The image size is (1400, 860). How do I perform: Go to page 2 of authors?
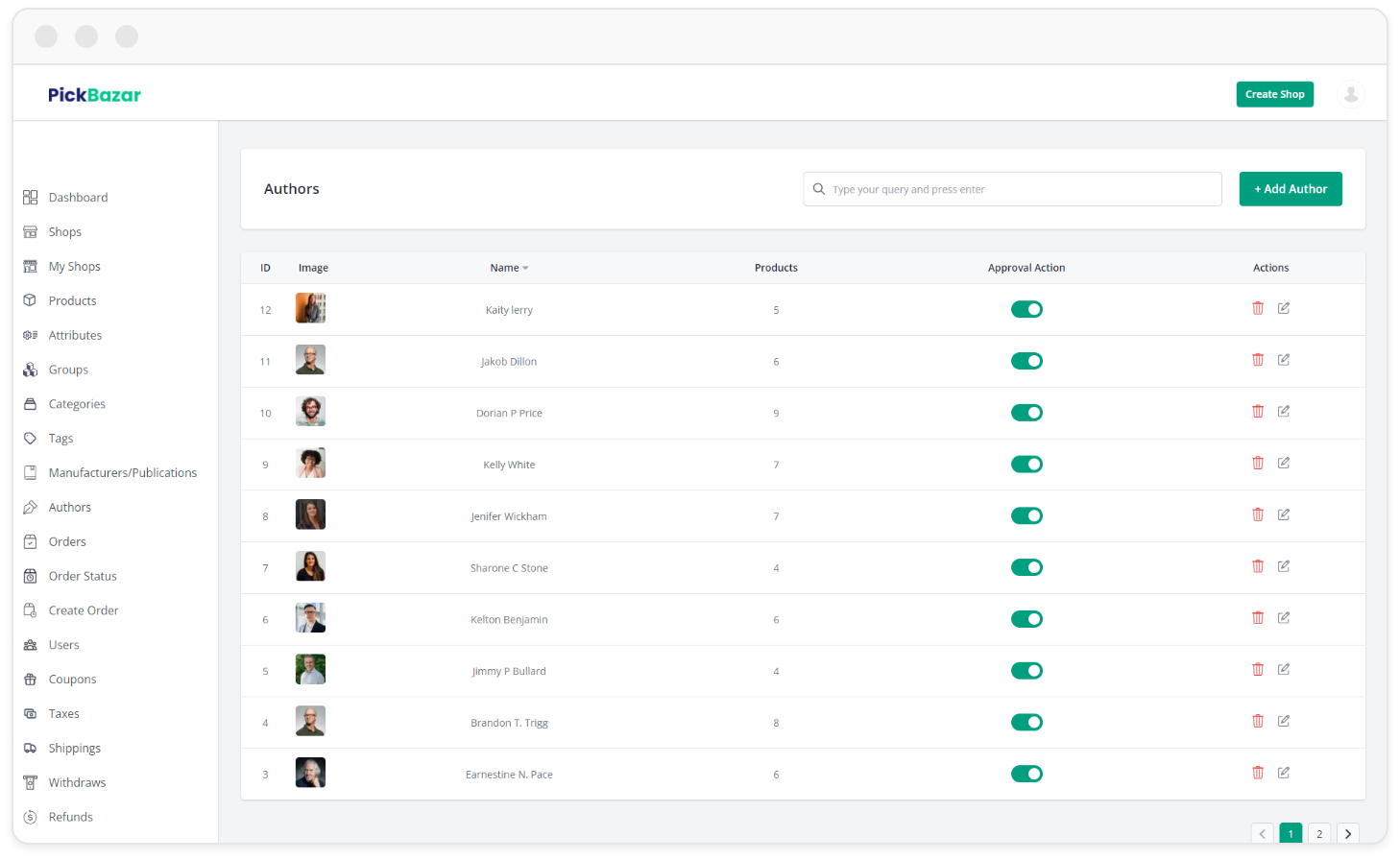coord(1318,833)
